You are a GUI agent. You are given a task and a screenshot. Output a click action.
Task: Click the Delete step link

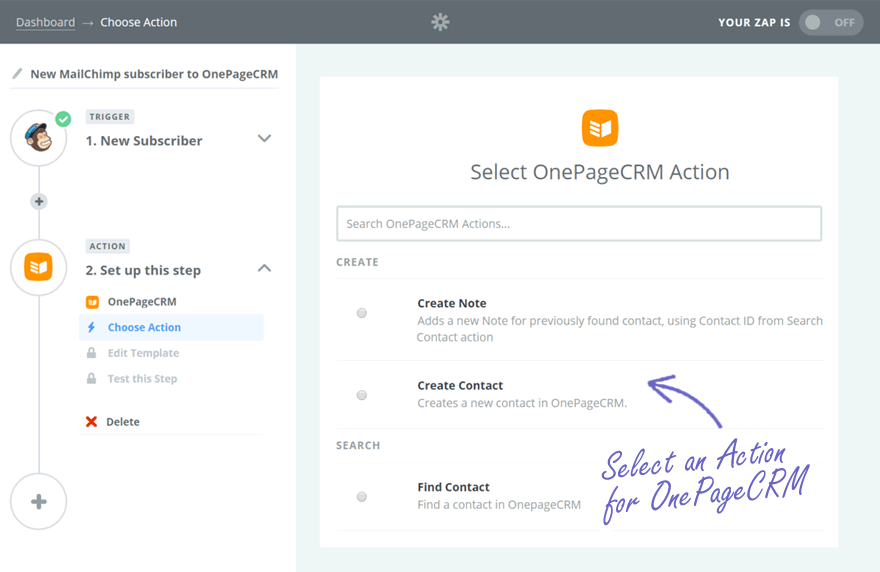click(123, 422)
